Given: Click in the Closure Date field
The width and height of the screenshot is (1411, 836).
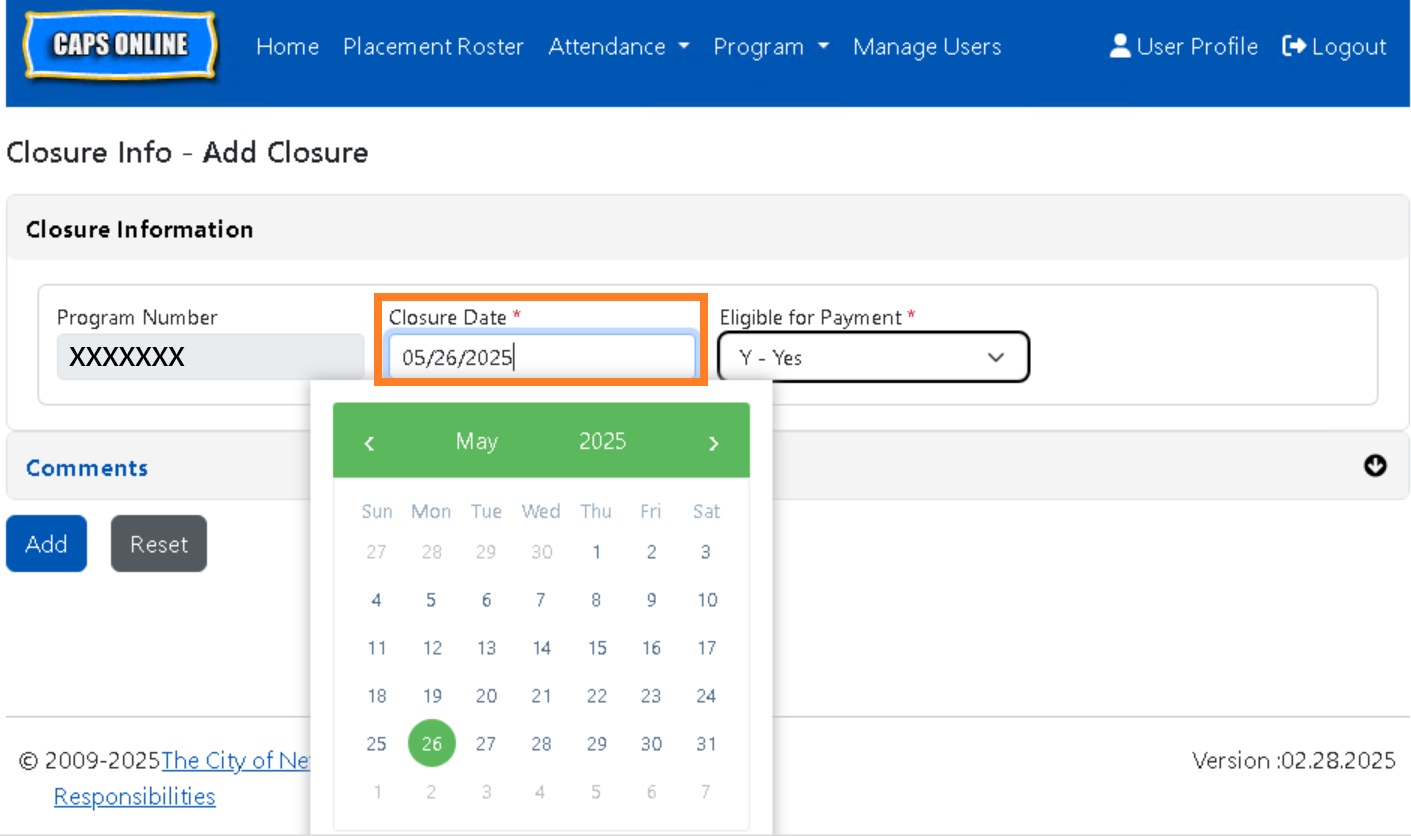Looking at the screenshot, I should coord(541,357).
